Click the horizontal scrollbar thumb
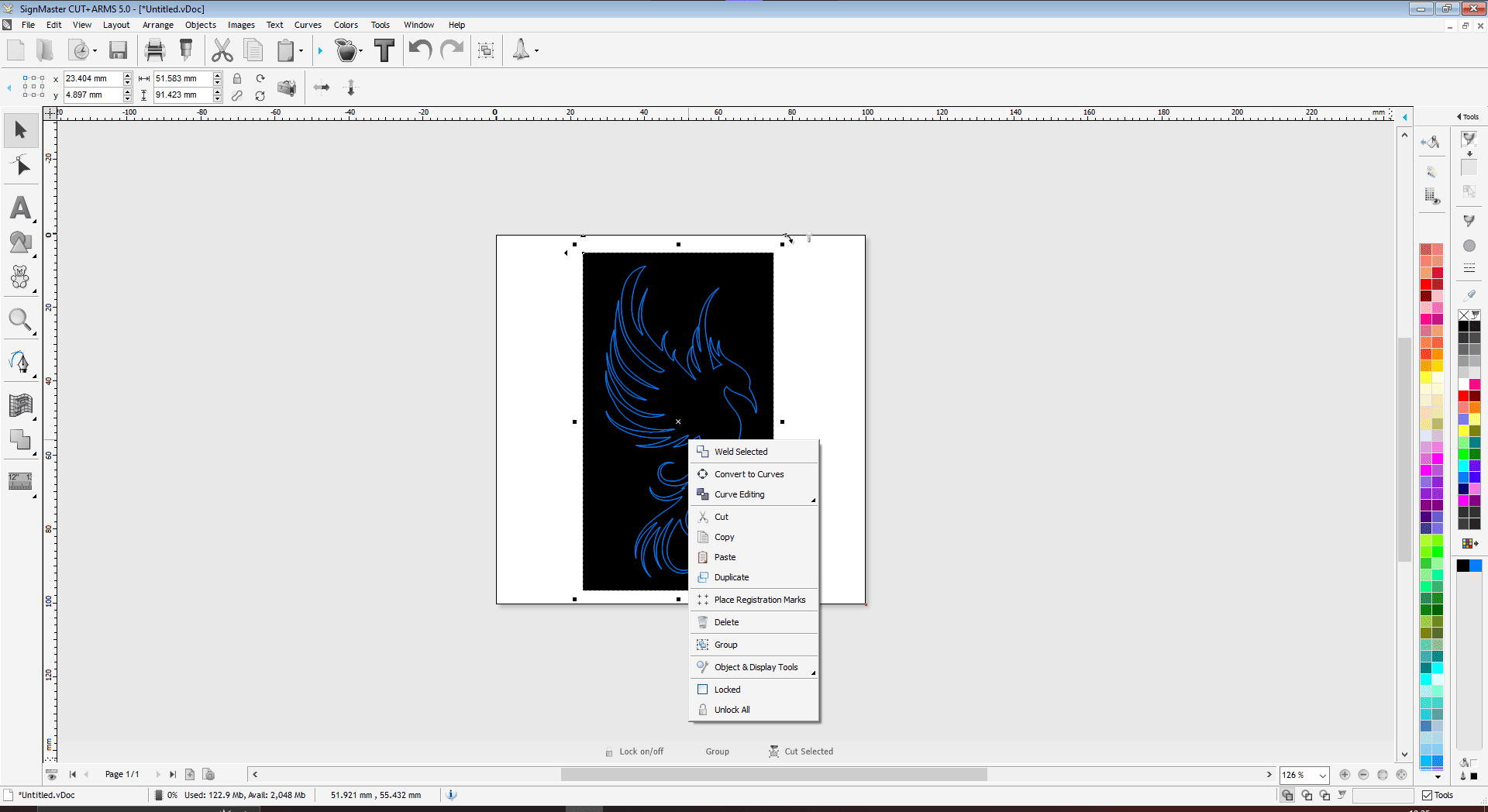Viewport: 1488px width, 812px height. [773, 775]
